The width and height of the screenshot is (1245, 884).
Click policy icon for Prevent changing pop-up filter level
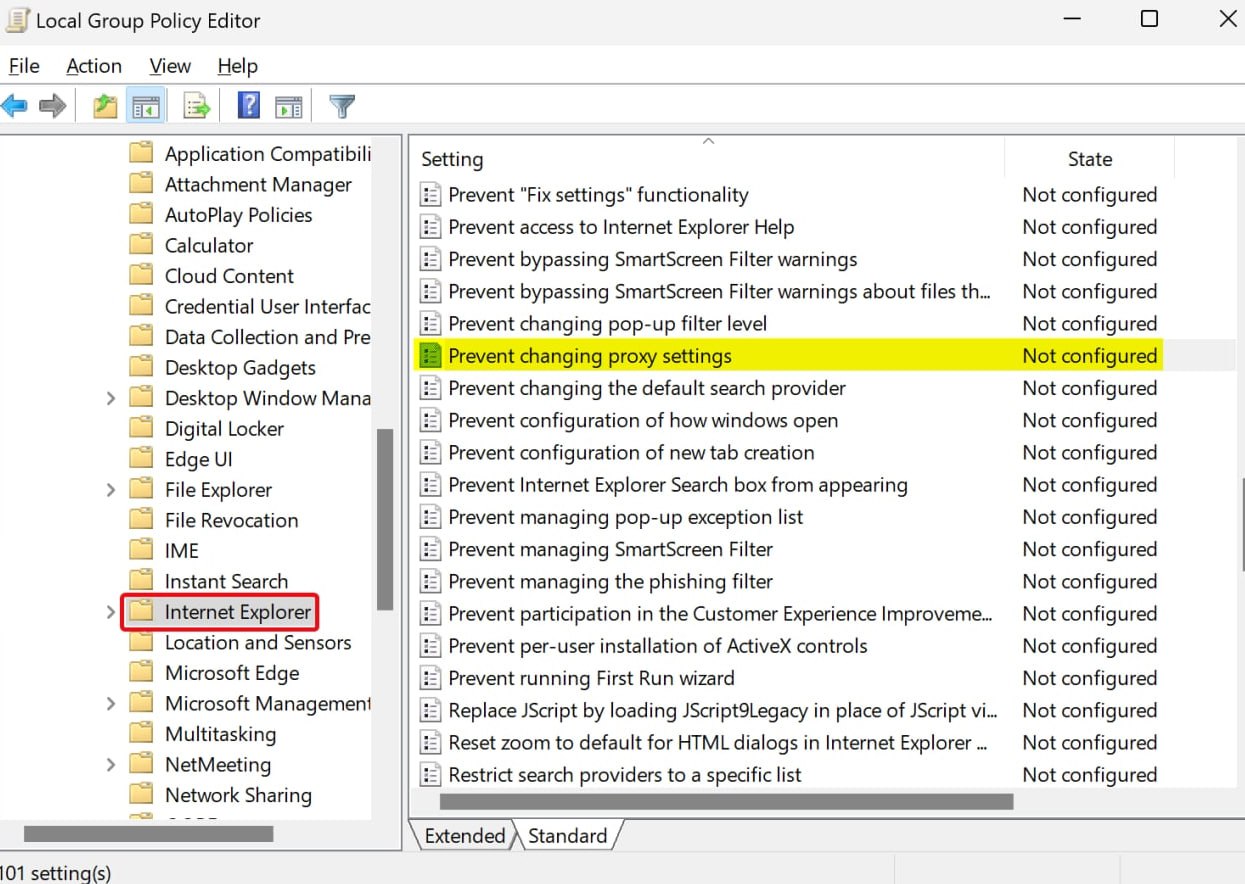pyautogui.click(x=430, y=324)
